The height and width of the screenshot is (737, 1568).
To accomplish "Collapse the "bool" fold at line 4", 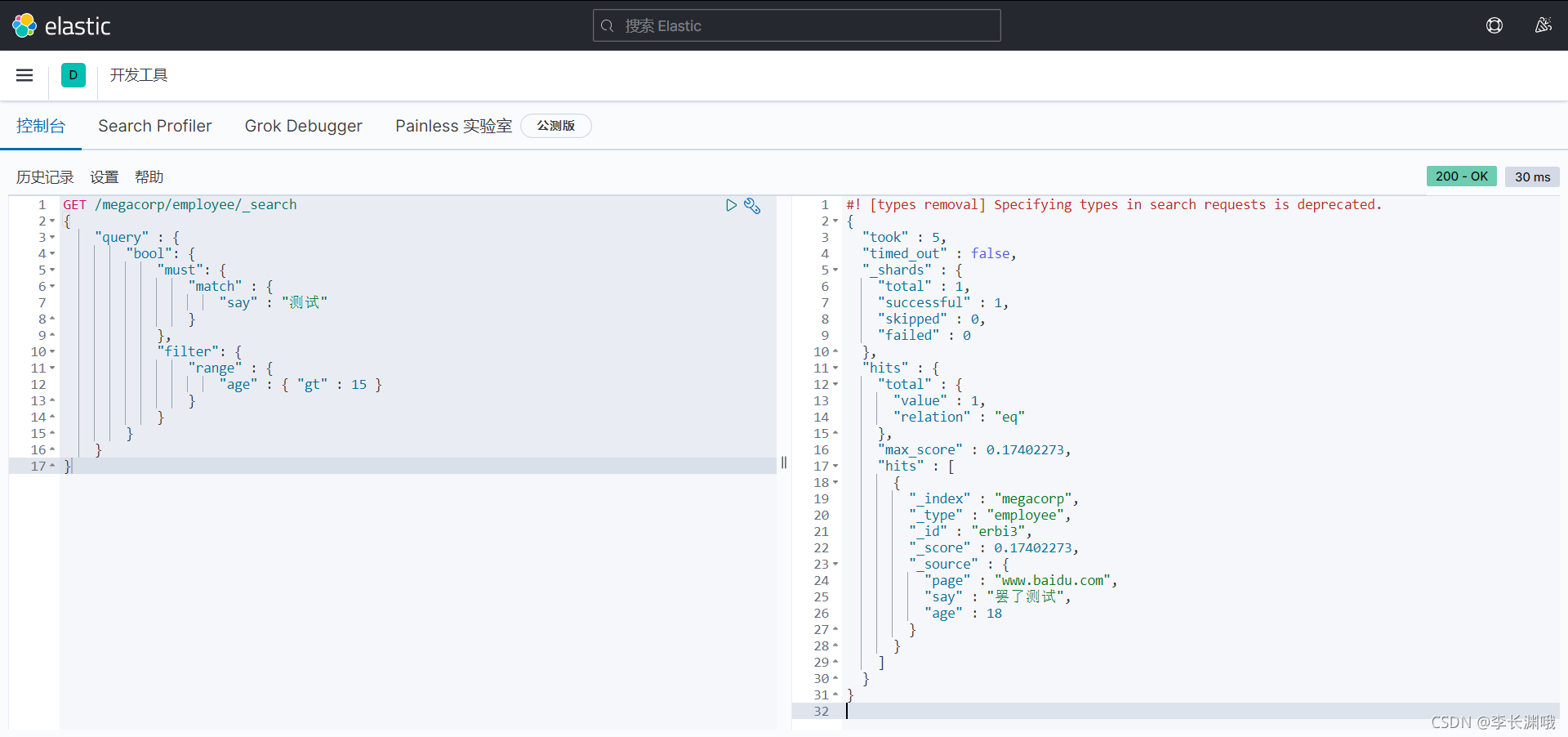I will (x=52, y=254).
